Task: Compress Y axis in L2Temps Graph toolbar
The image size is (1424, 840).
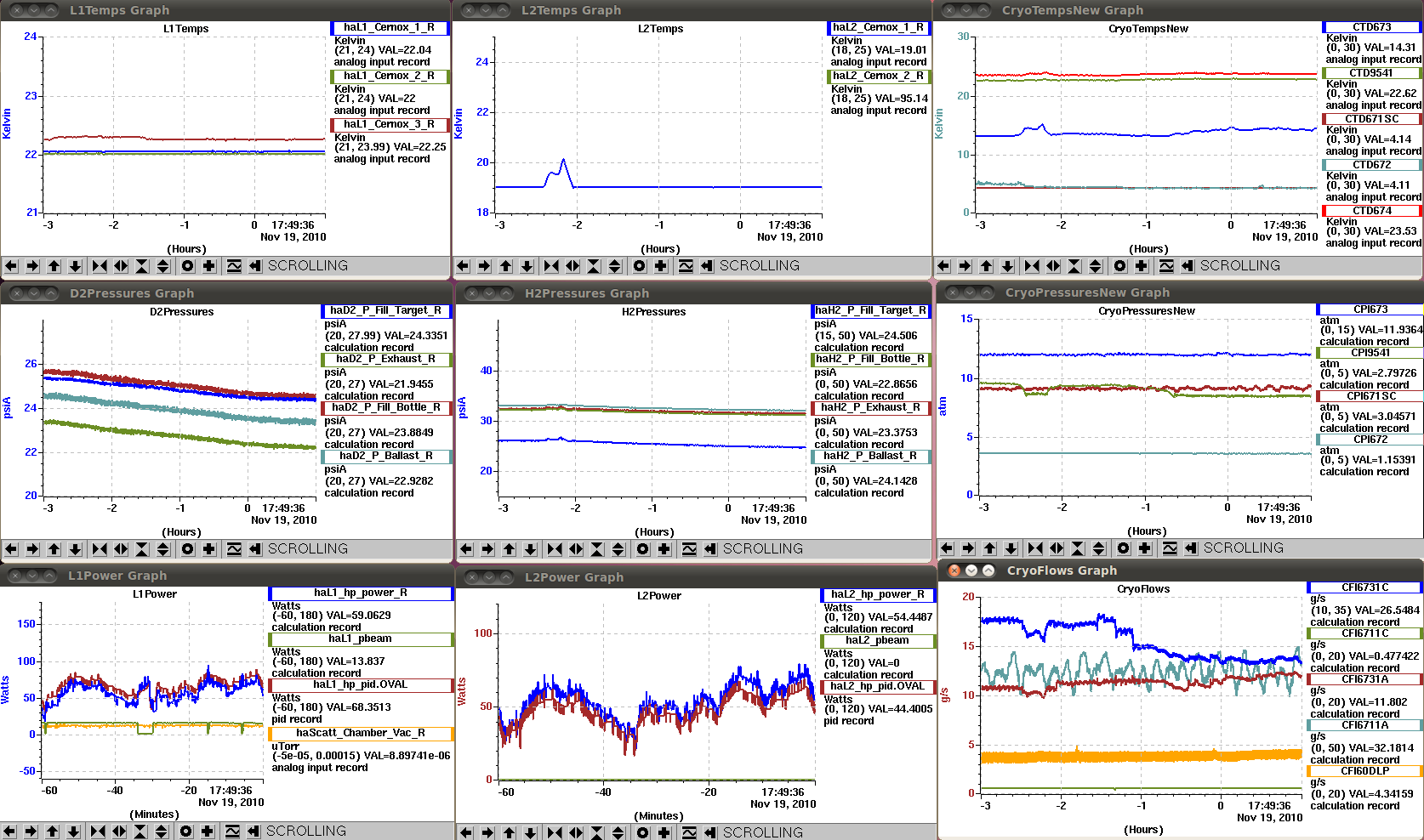Action: coord(594,266)
